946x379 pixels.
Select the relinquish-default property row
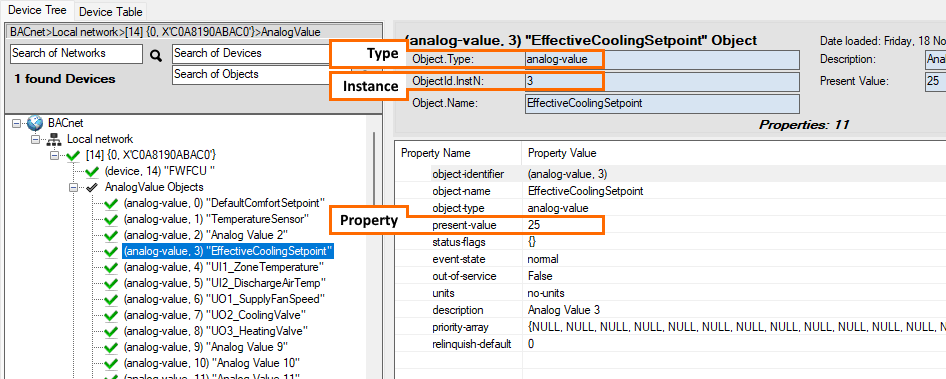(670, 344)
